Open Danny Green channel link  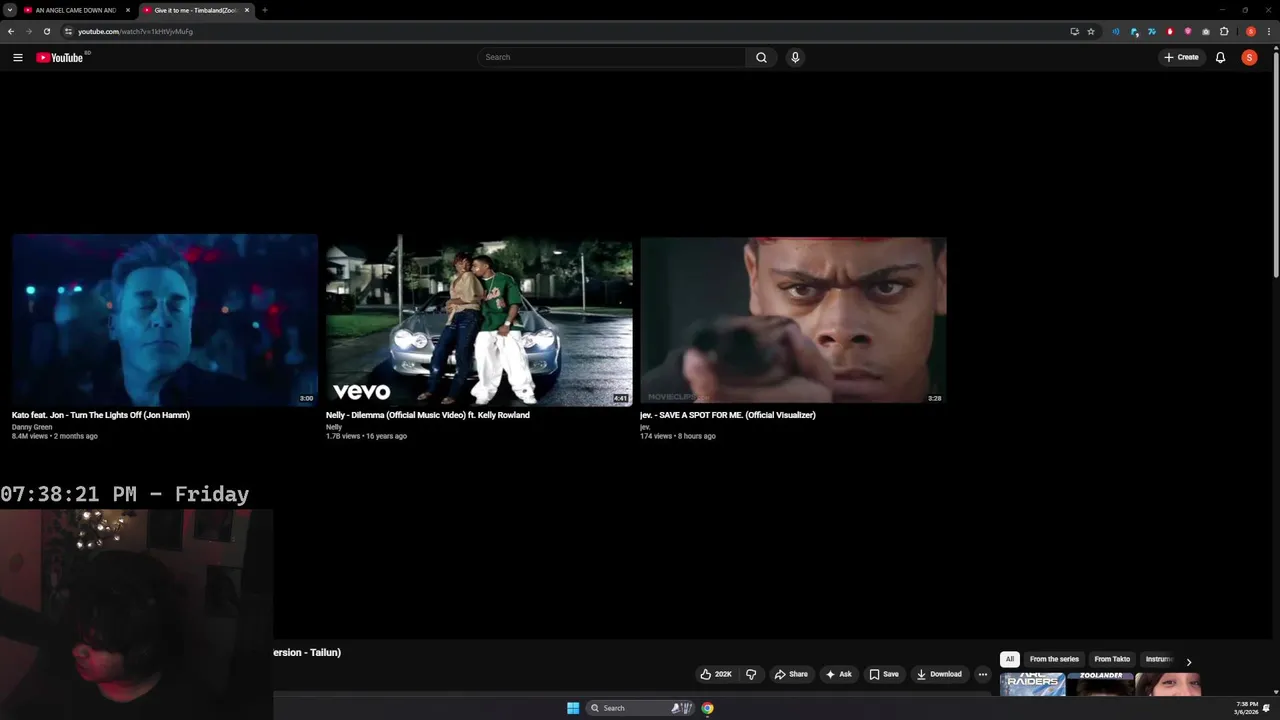(x=32, y=427)
